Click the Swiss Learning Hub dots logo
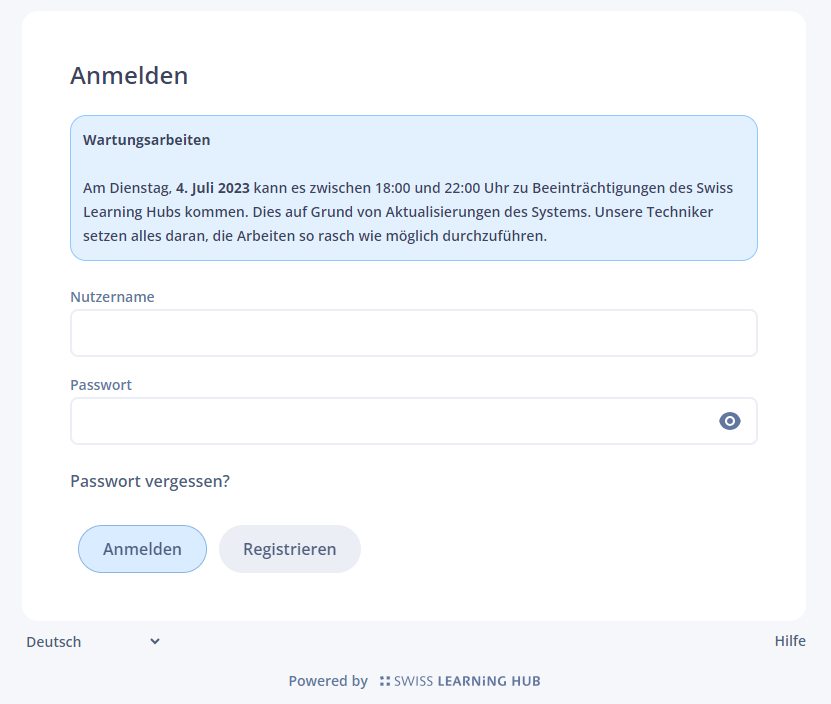831x704 pixels. [x=385, y=682]
